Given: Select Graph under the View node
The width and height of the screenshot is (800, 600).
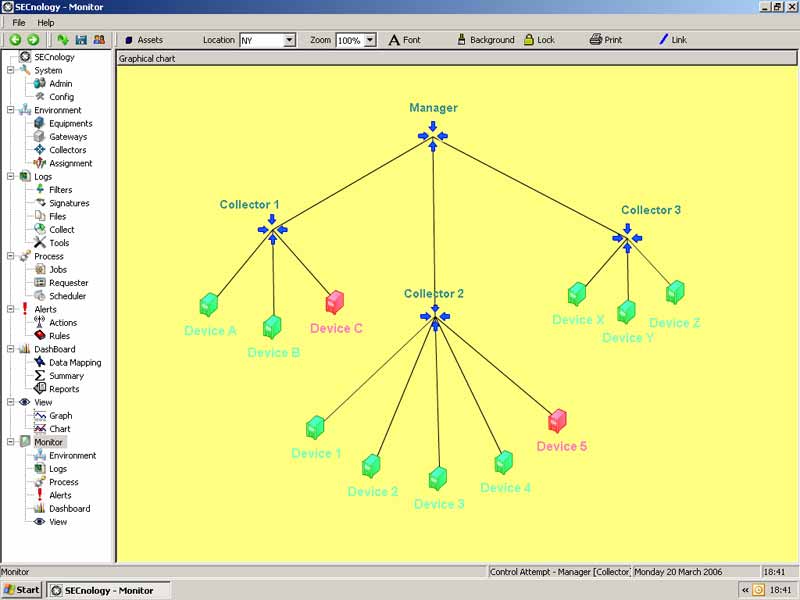Looking at the screenshot, I should [x=53, y=415].
